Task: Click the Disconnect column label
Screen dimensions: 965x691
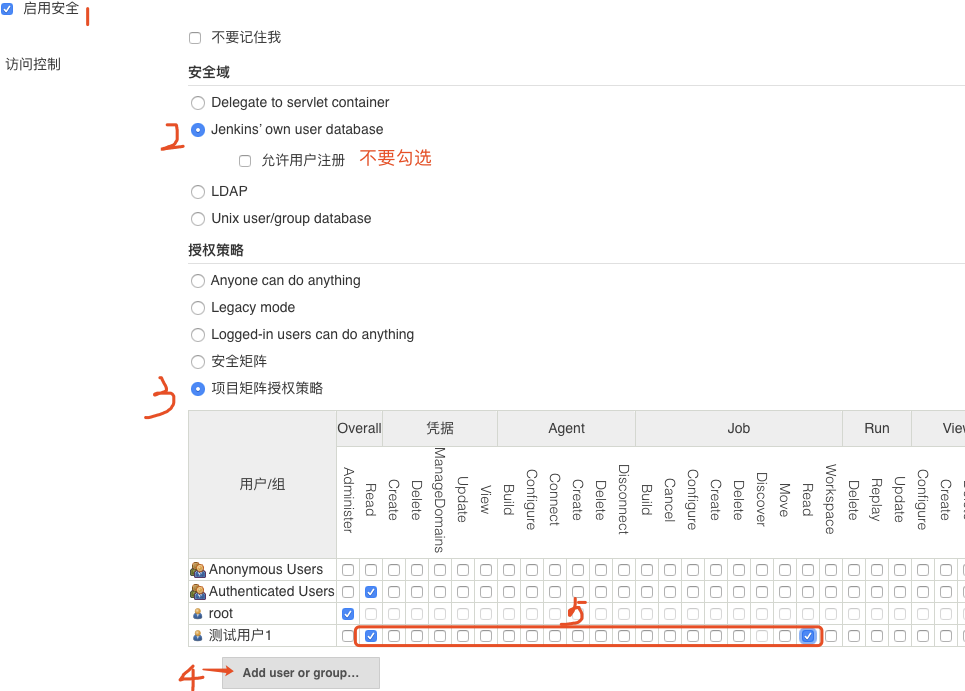Action: [623, 500]
